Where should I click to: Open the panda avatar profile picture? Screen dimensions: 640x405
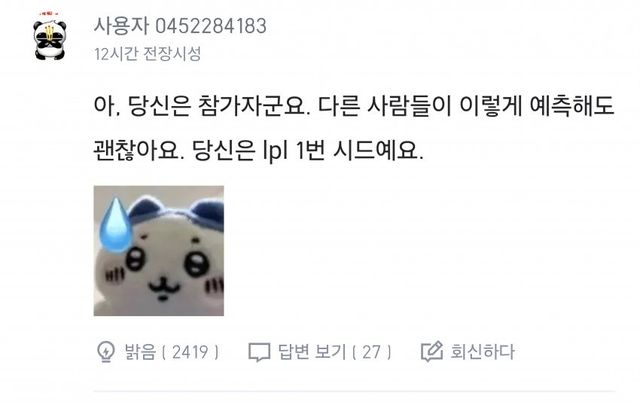(x=50, y=37)
